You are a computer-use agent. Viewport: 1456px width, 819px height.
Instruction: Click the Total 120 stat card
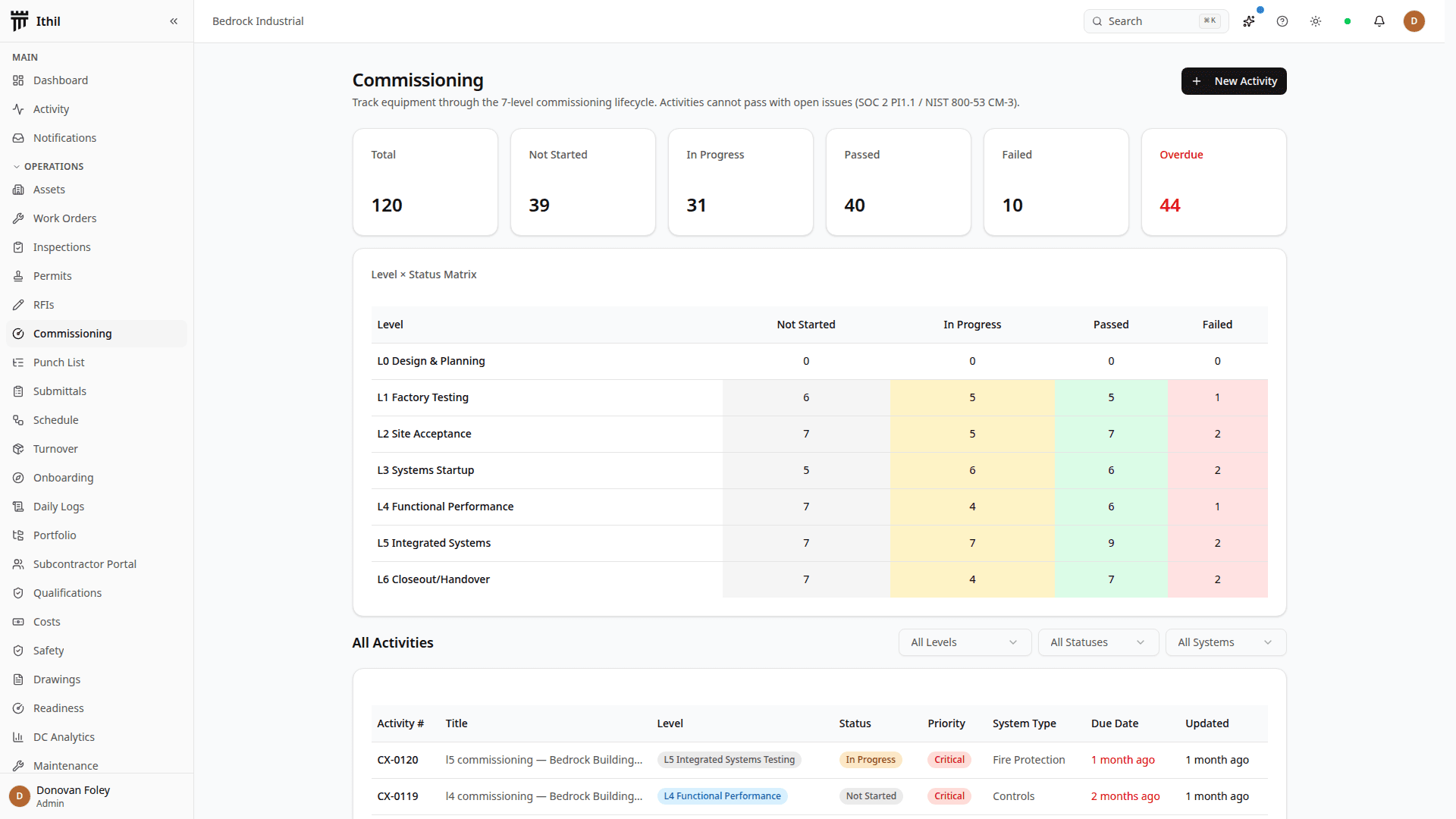pos(425,182)
